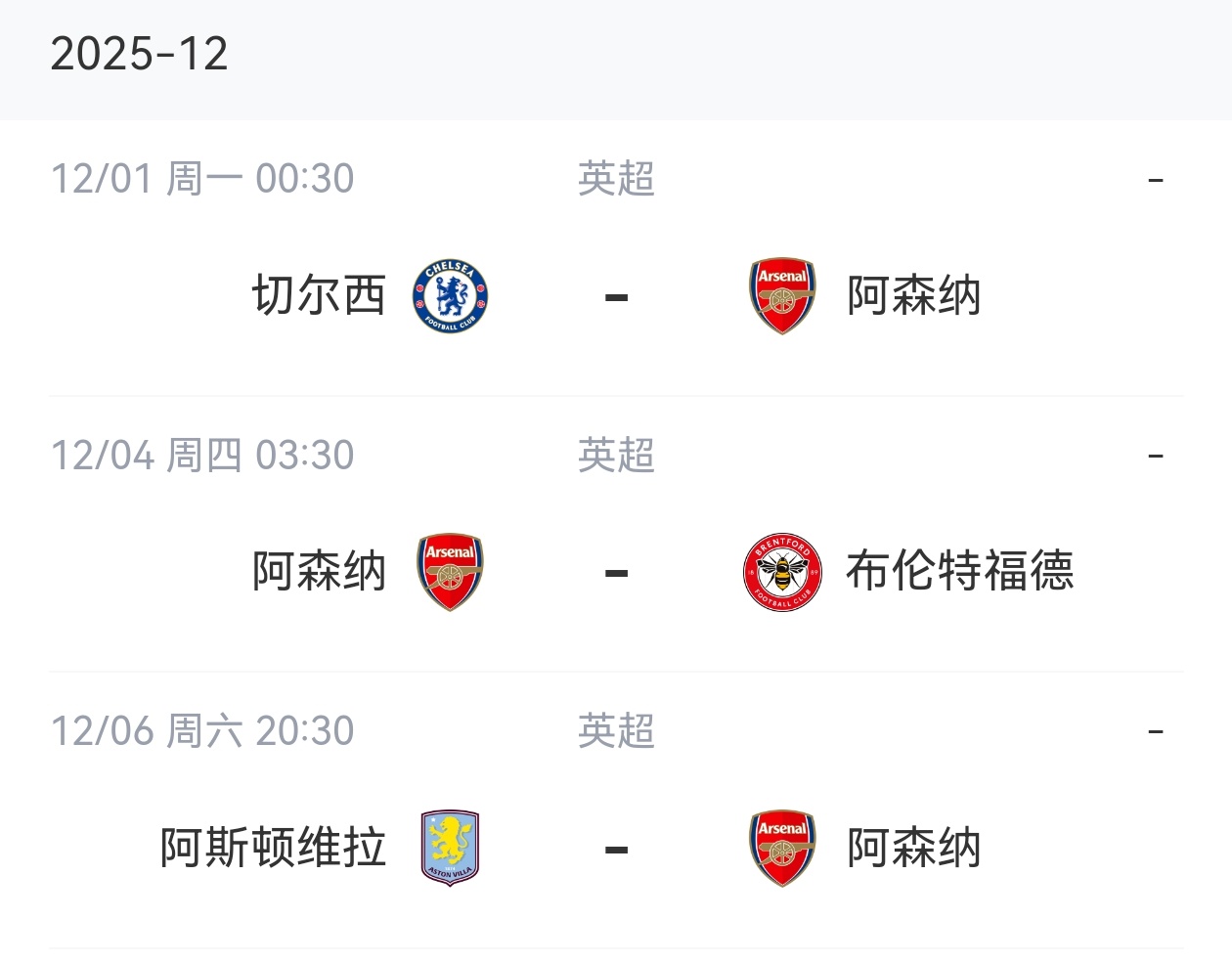
Task: Click the score dash between 切尔西 and 阿森纳
Action: [616, 297]
